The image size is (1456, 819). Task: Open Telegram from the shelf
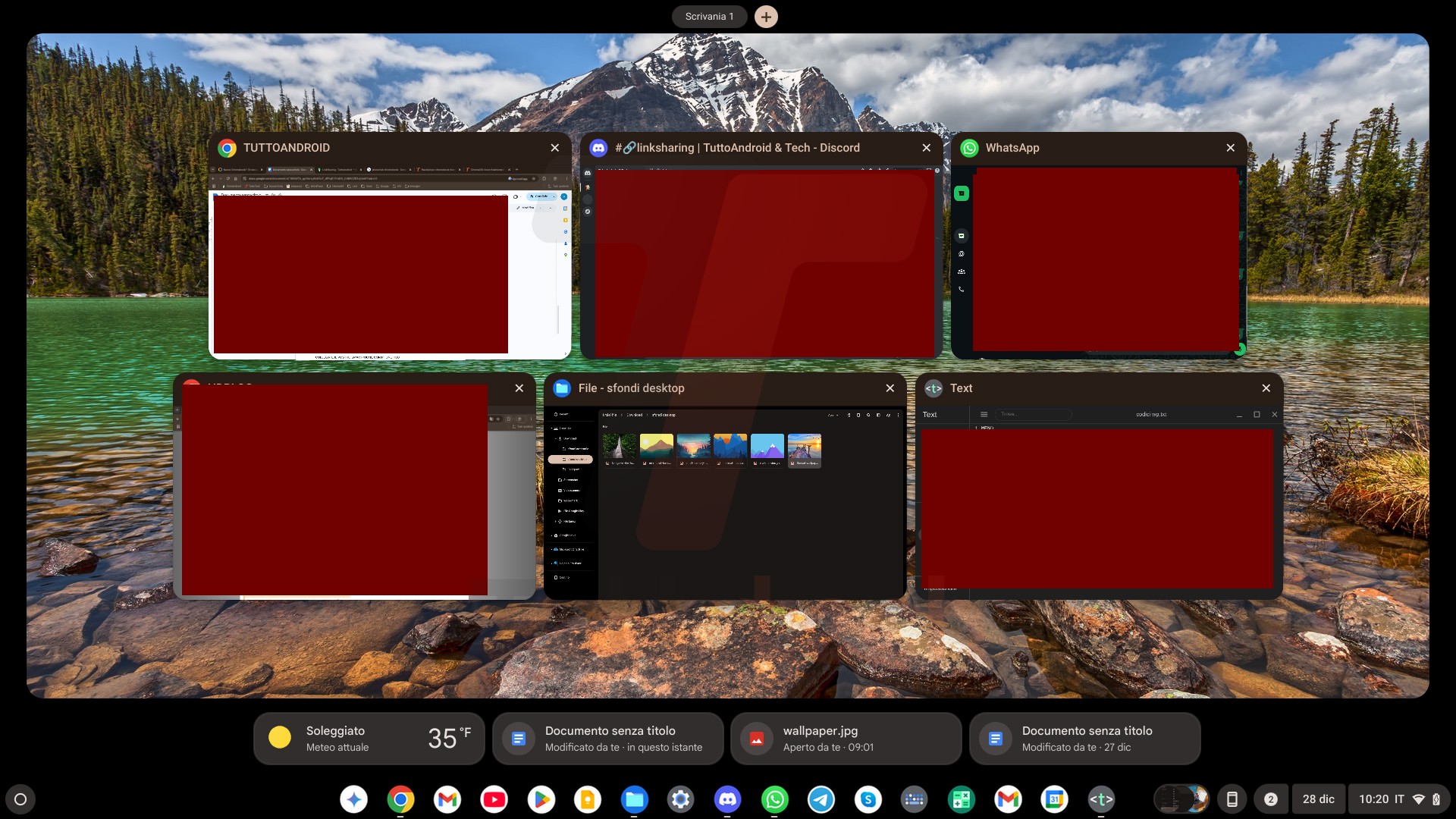tap(822, 799)
